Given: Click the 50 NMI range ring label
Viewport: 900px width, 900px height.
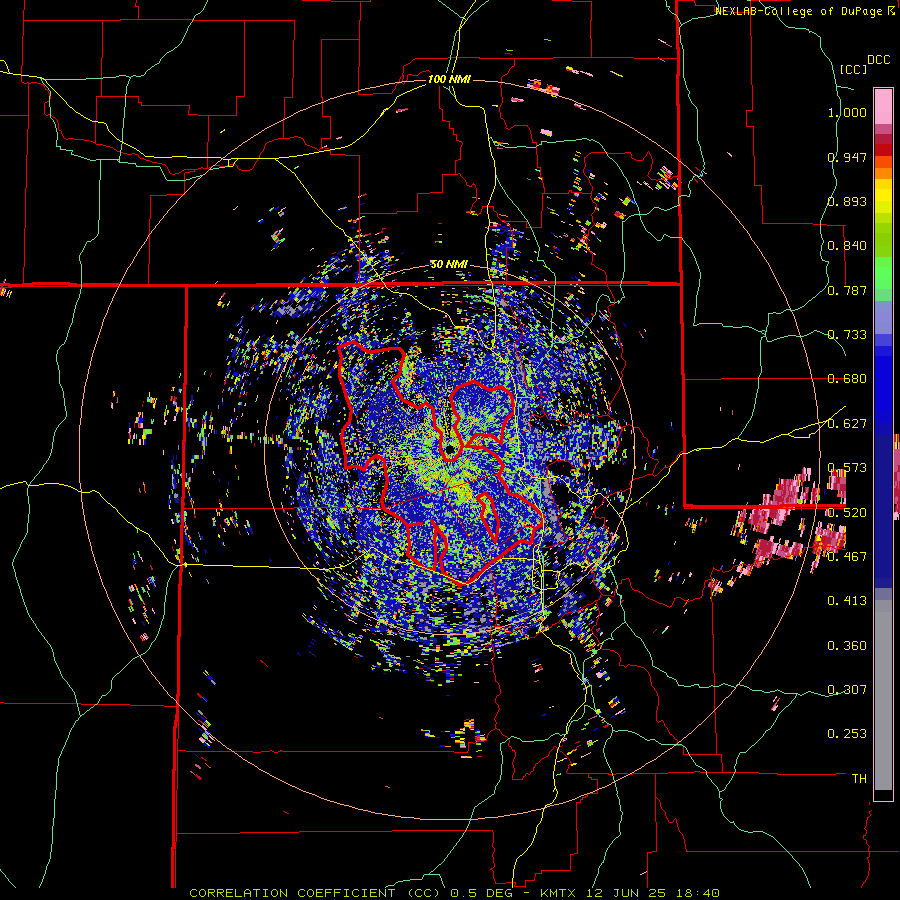Looking at the screenshot, I should pos(449,265).
